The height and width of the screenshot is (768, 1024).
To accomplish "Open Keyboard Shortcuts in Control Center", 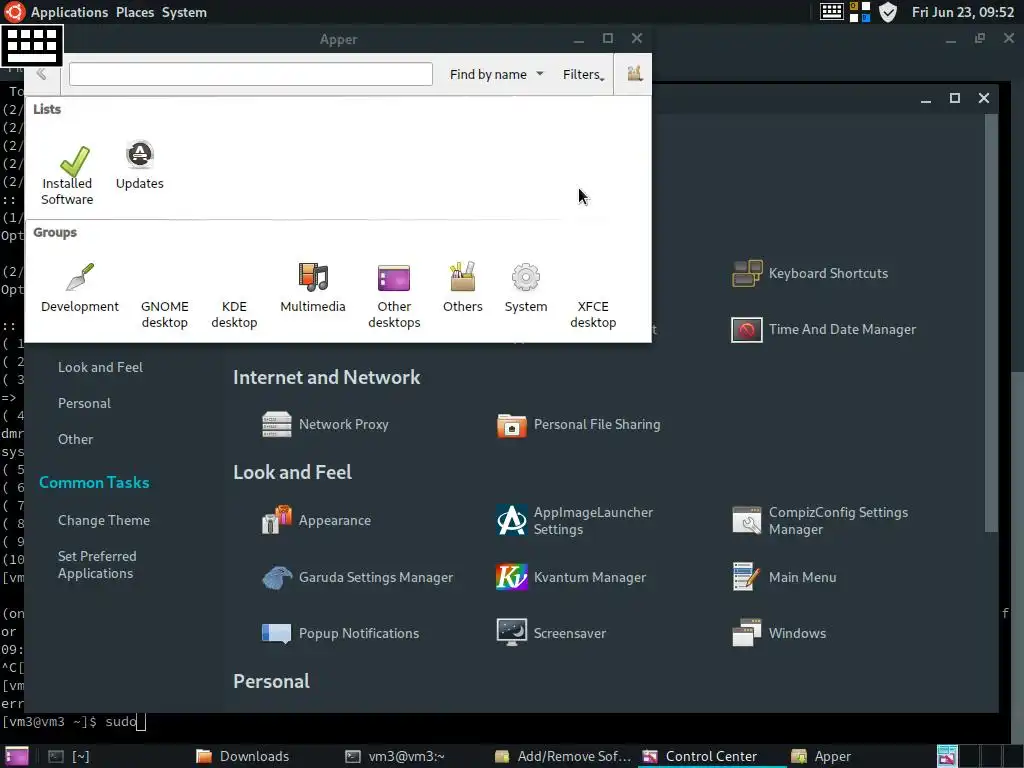I will (x=810, y=273).
